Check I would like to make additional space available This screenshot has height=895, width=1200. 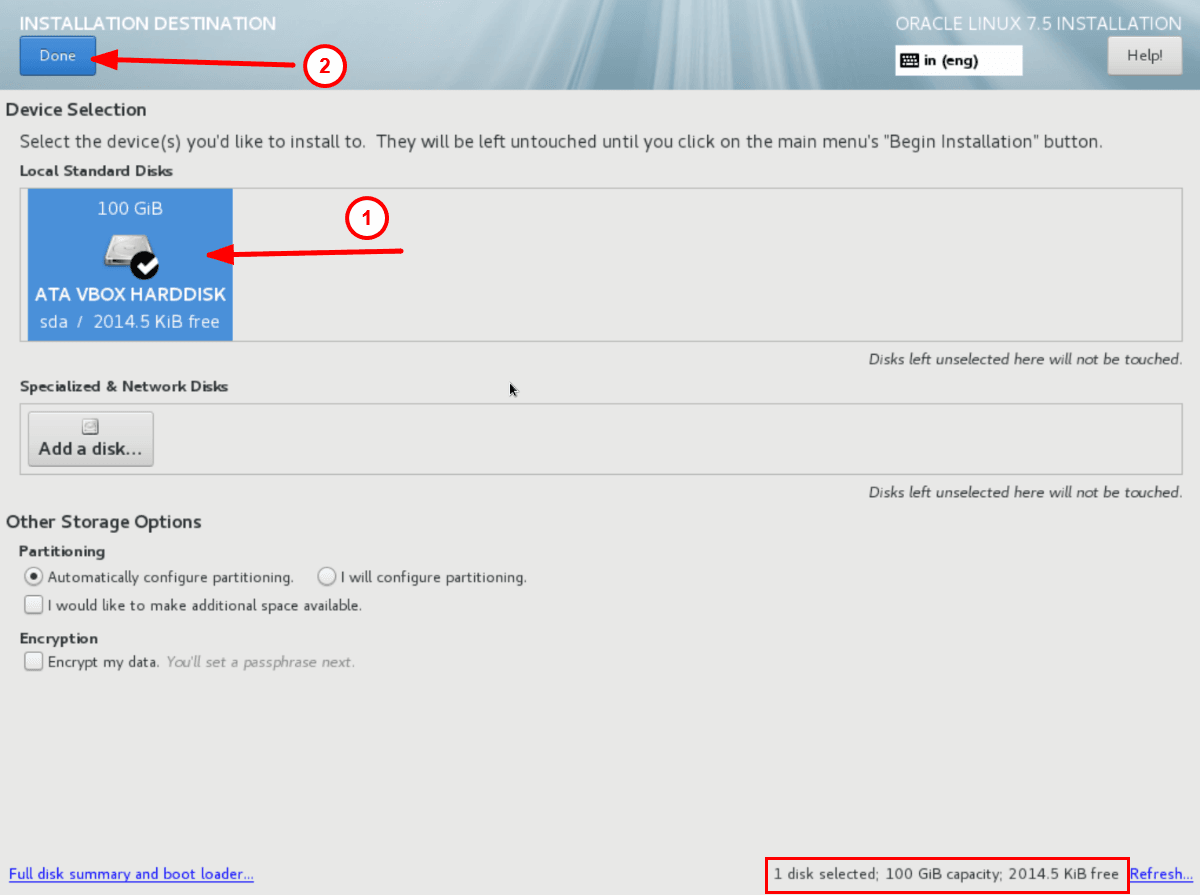pyautogui.click(x=33, y=604)
